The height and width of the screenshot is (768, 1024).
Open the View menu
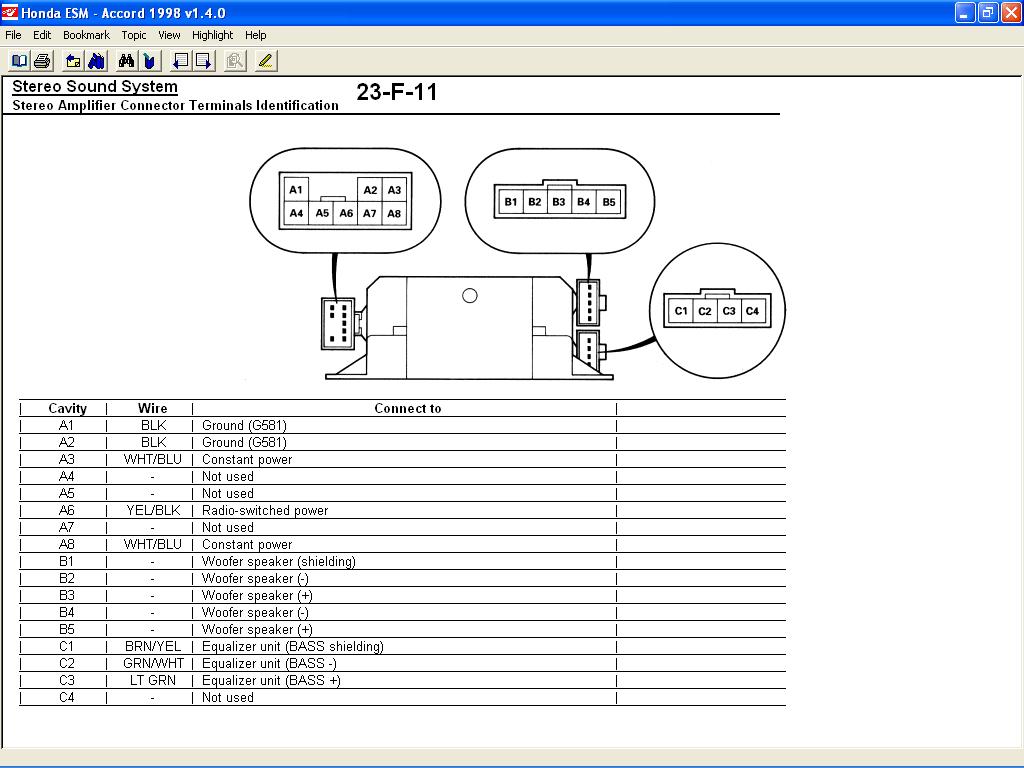pos(169,35)
